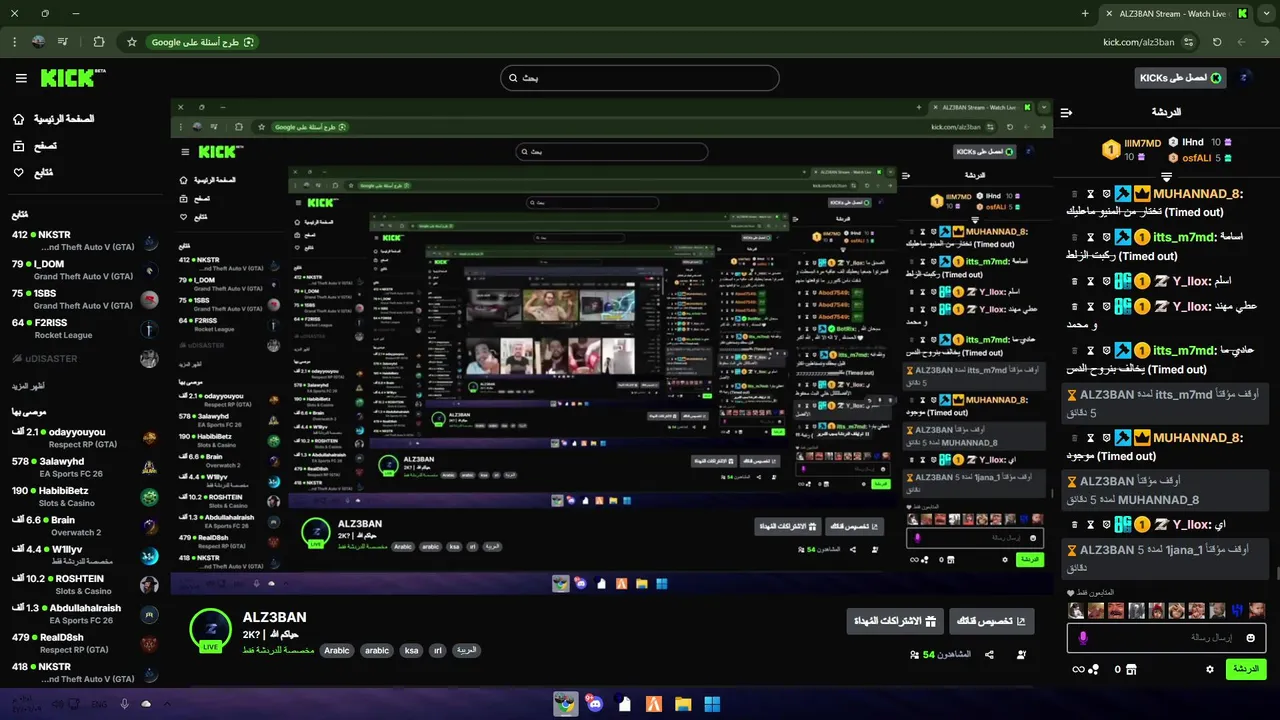Open browser extensions puzzle icon

98,42
